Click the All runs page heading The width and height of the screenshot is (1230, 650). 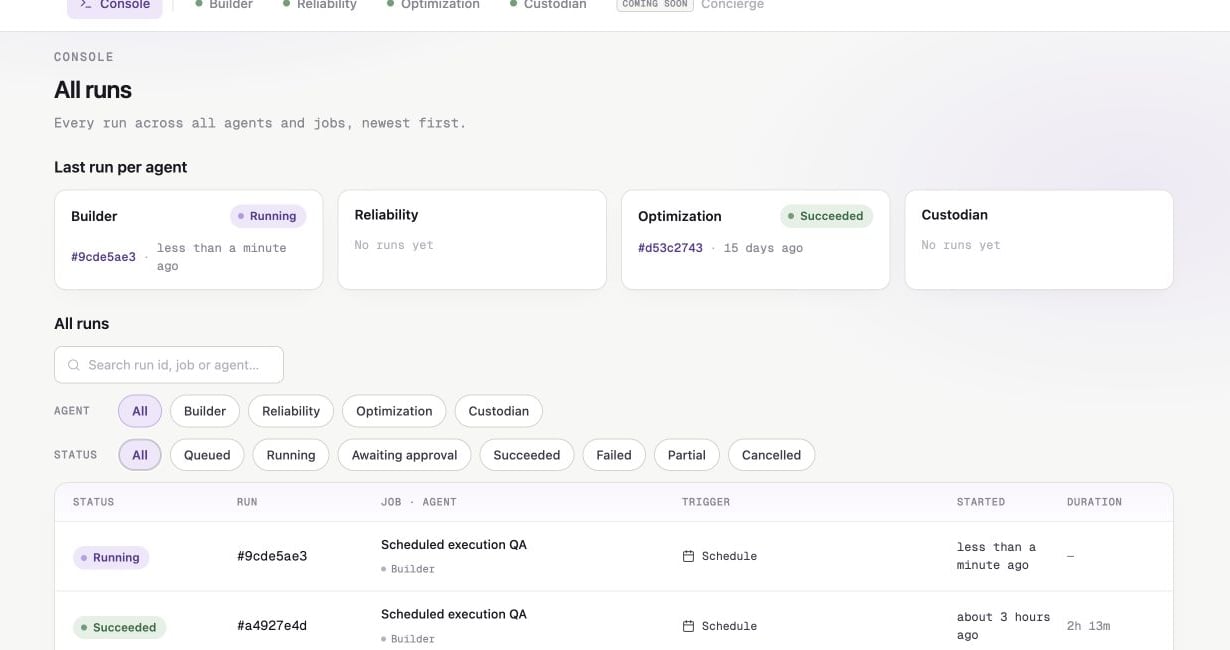point(93,90)
